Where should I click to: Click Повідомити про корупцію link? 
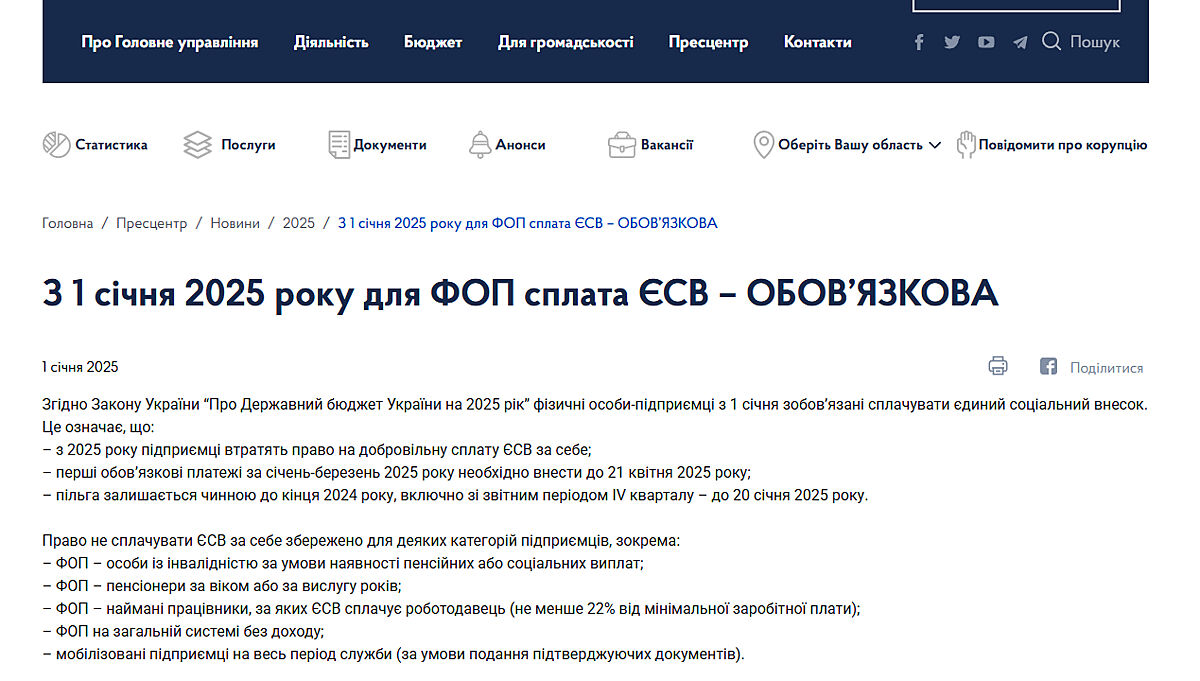(1061, 145)
